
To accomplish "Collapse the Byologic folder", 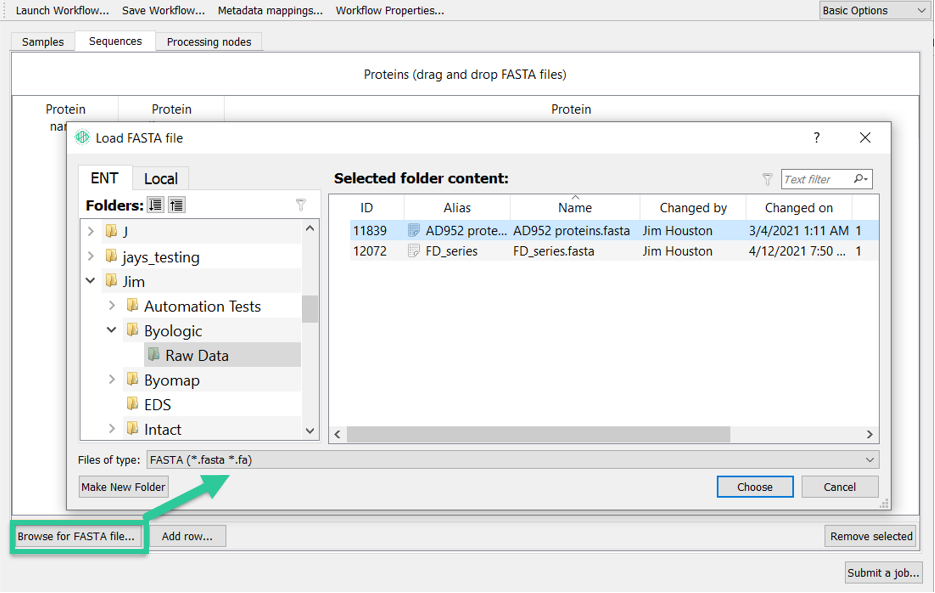I will pos(112,330).
